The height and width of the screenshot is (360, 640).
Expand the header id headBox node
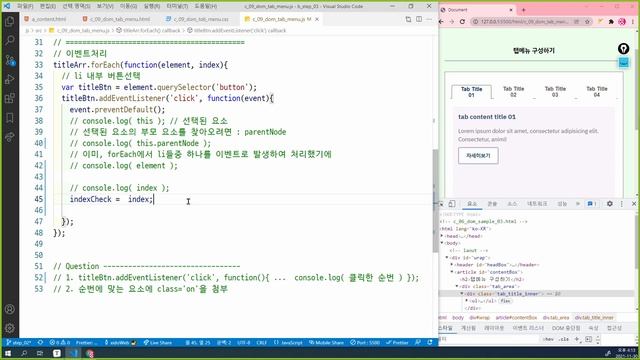click(x=452, y=264)
